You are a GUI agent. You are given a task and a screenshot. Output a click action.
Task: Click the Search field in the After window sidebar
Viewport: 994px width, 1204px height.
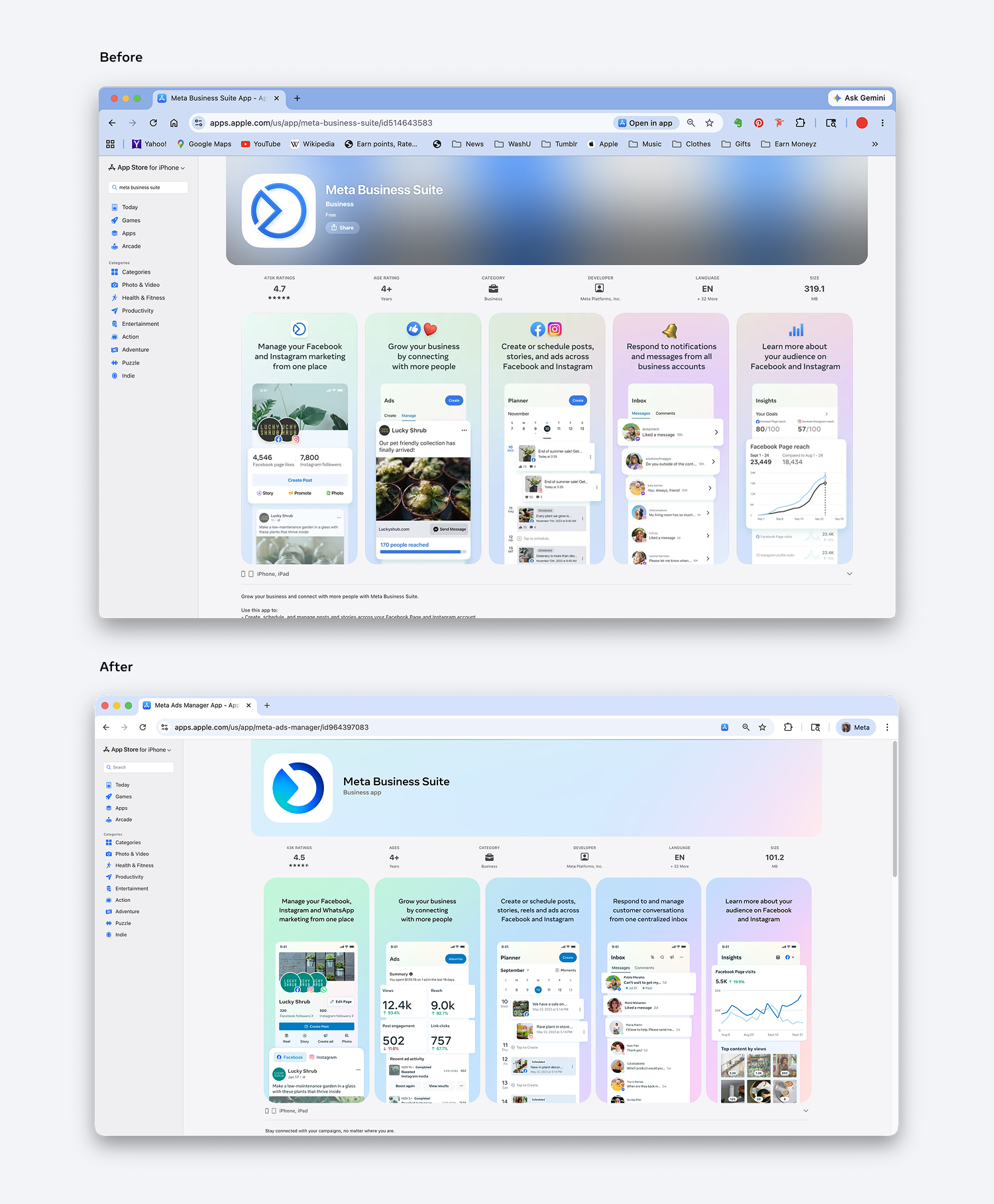pyautogui.click(x=138, y=767)
